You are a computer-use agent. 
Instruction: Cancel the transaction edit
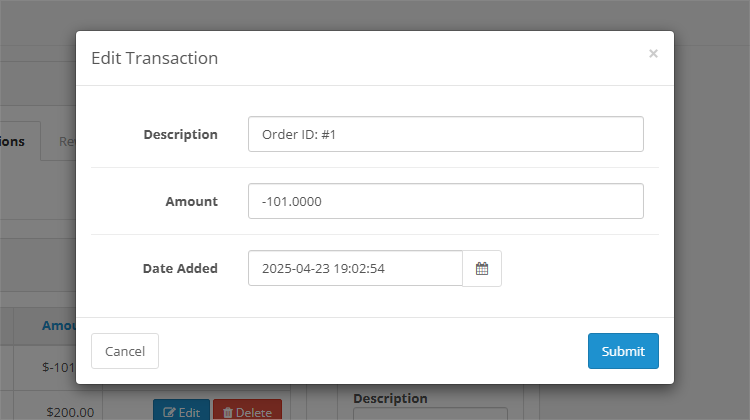click(125, 351)
